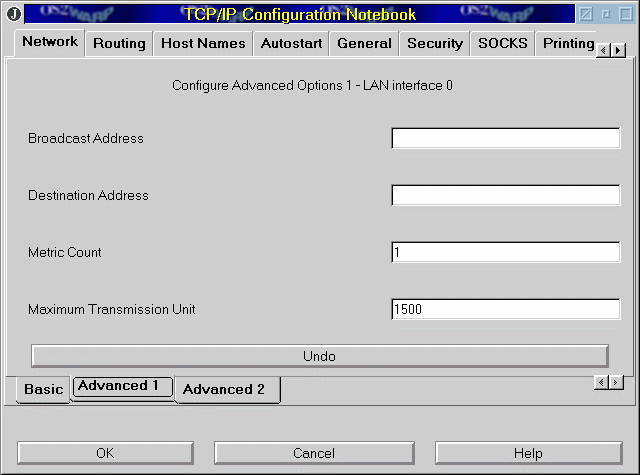
Task: Click the Maximum Transmission Unit label
Action: [111, 309]
